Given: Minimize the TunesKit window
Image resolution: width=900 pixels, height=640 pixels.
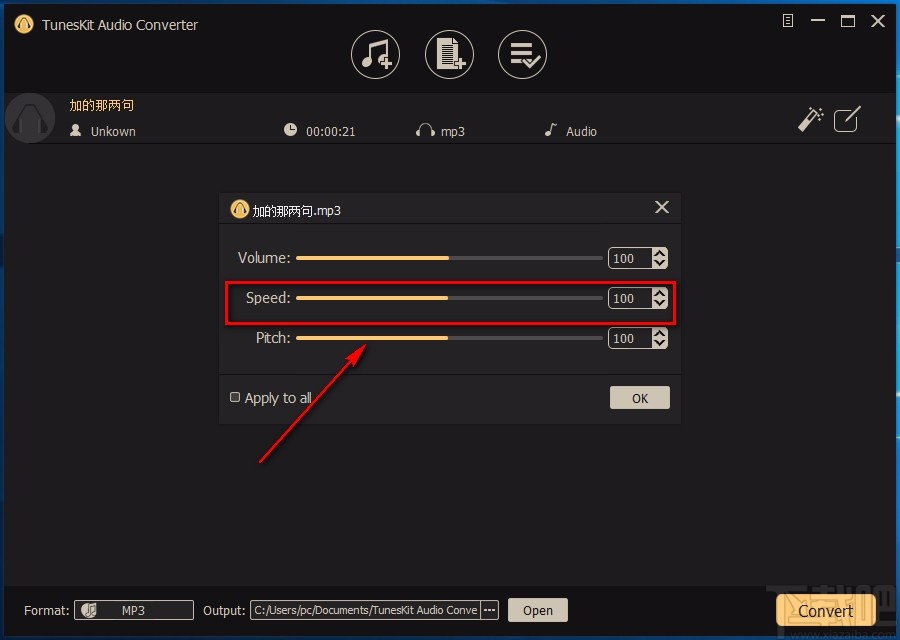Looking at the screenshot, I should pos(818,21).
